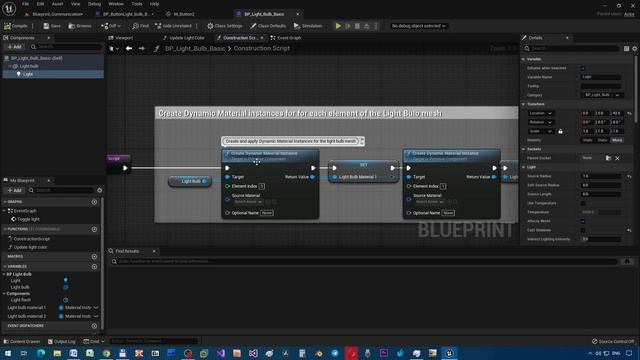This screenshot has height=360, width=640.
Task: Set Mobility to Static
Action: tap(587, 140)
